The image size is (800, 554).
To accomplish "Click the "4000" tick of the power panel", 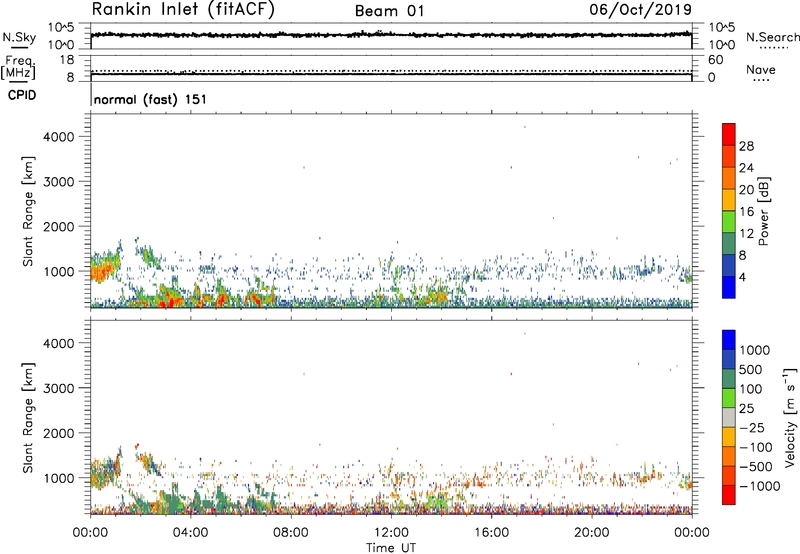I will click(x=59, y=137).
